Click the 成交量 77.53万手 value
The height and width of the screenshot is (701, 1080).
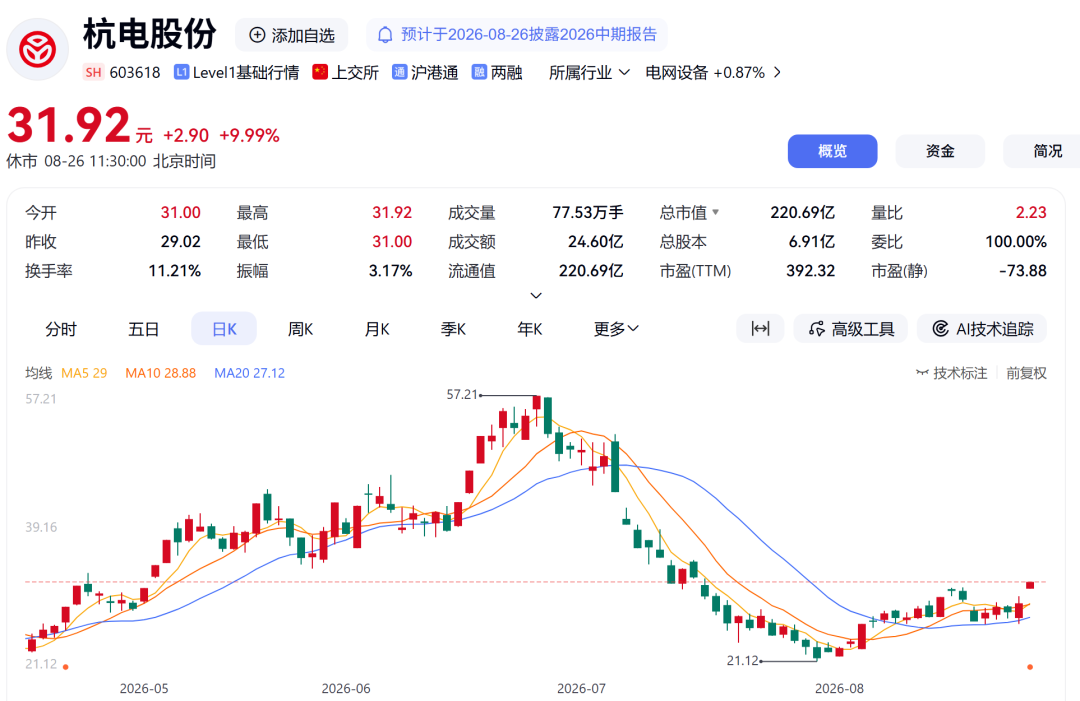coord(588,213)
